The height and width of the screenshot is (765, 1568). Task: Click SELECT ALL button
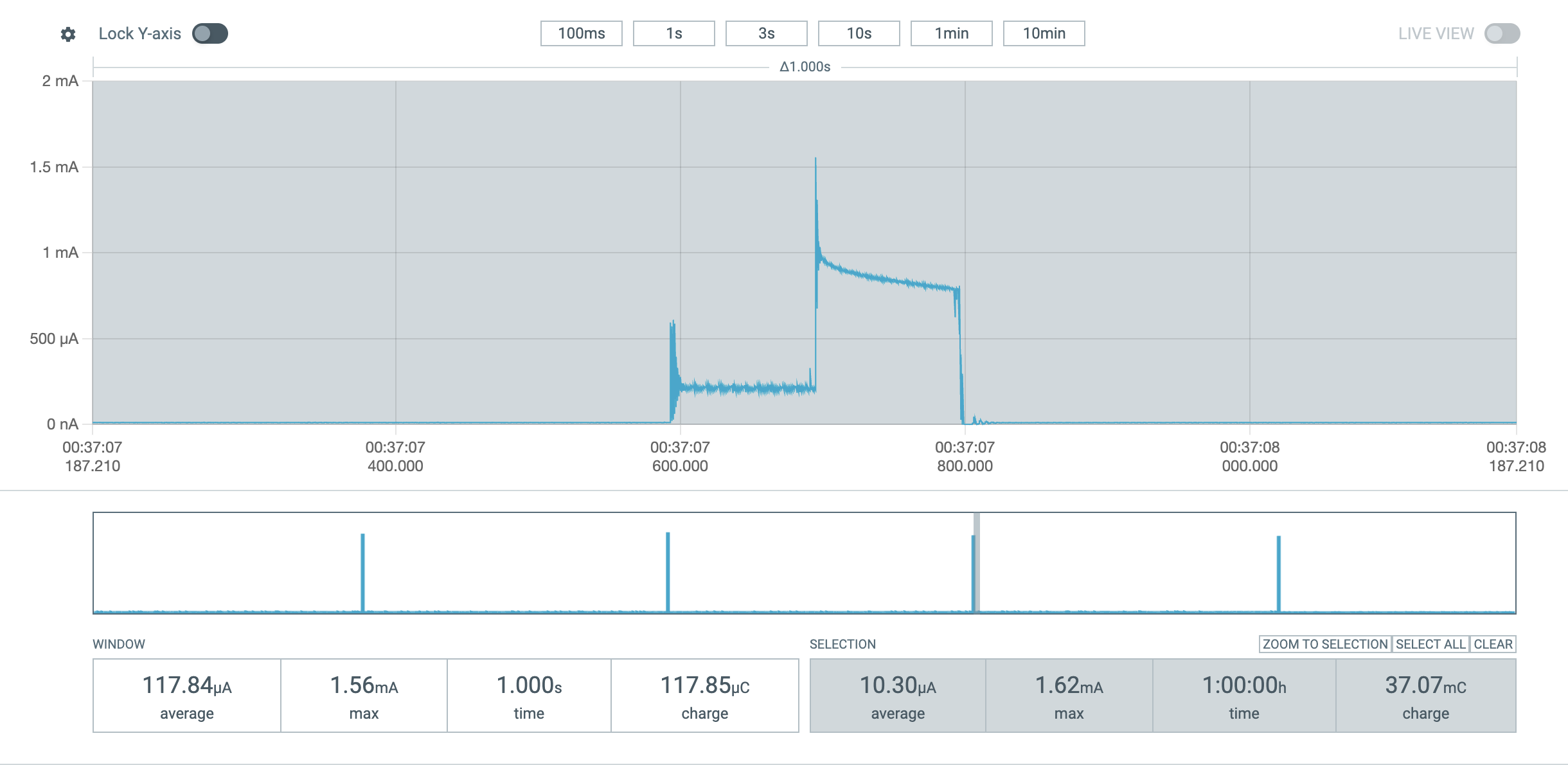pos(1430,644)
